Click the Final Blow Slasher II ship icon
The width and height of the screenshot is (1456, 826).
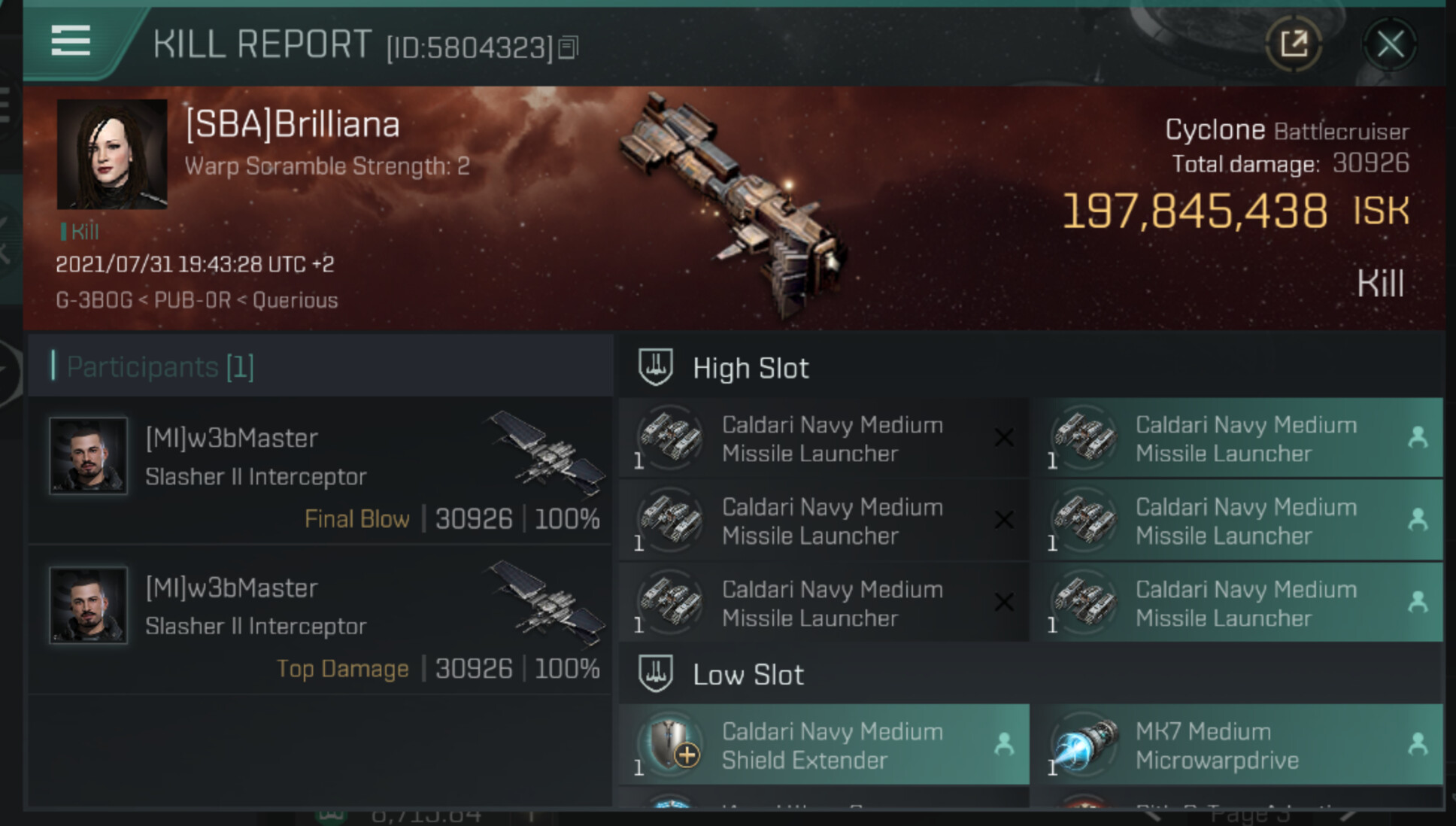[x=547, y=453]
